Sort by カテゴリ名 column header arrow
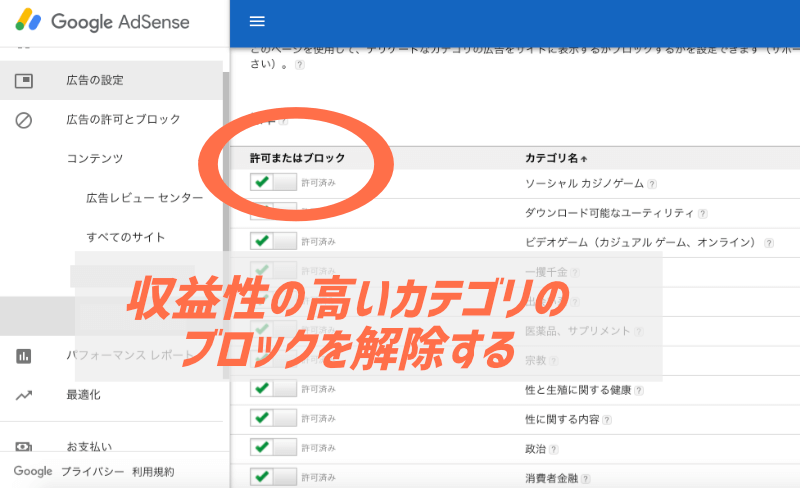Screen dimensions: 800x488 pyautogui.click(x=584, y=159)
